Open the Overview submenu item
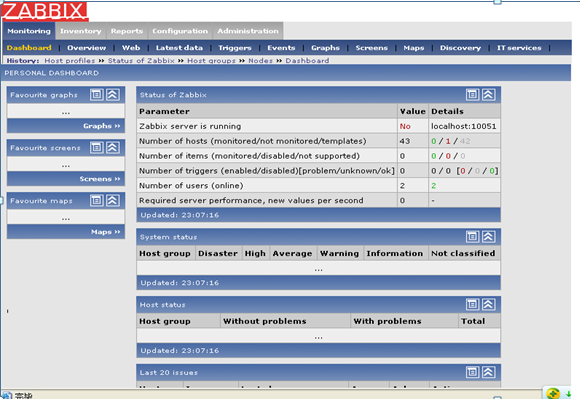 click(87, 48)
